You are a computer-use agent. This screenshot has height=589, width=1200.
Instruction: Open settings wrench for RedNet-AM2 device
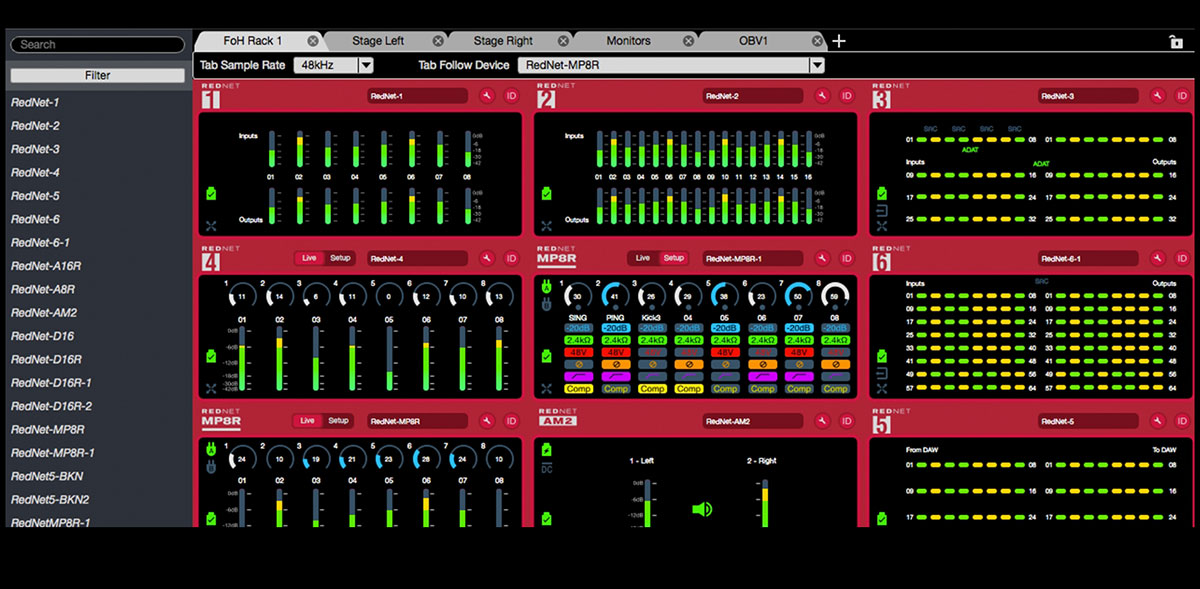(x=823, y=421)
